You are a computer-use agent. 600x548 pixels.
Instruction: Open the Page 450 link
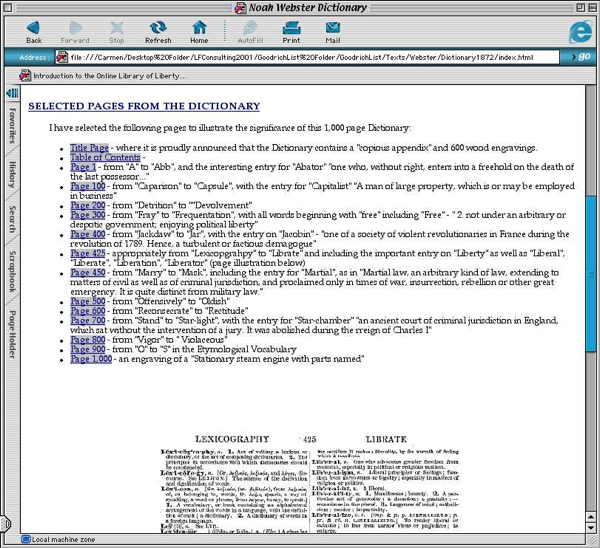click(x=88, y=272)
